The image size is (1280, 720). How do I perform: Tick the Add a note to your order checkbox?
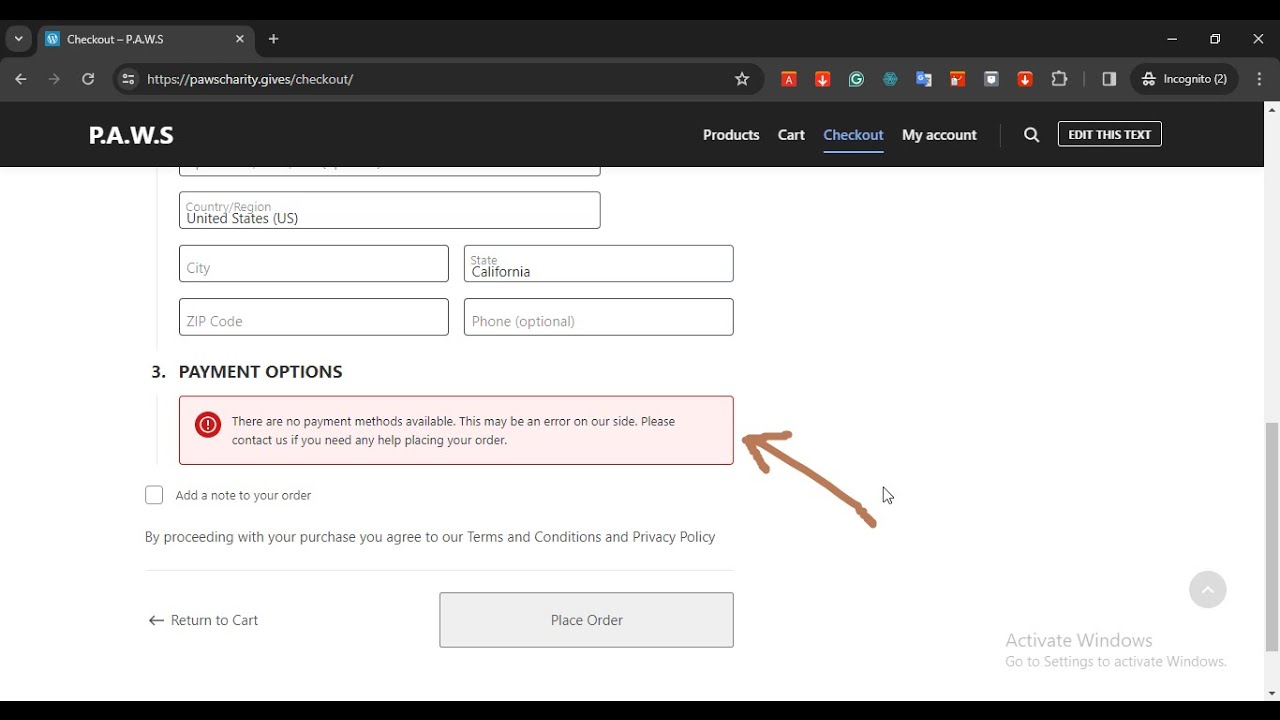(x=154, y=495)
